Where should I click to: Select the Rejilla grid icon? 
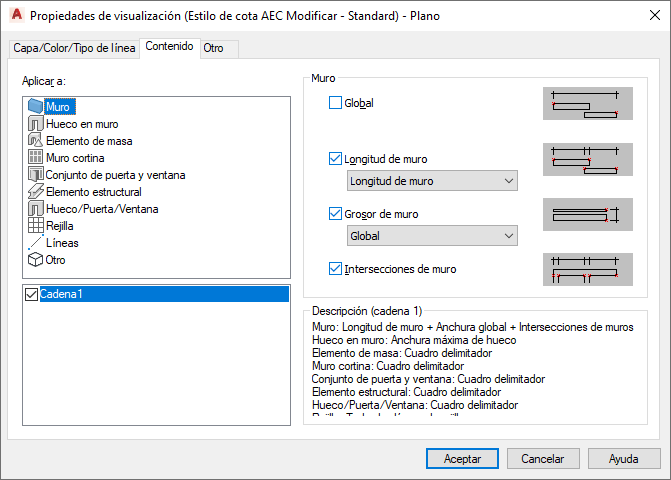click(36, 226)
